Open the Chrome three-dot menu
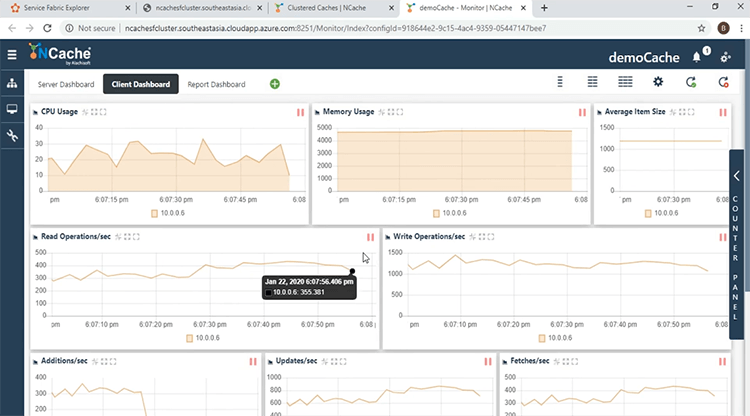The height and width of the screenshot is (416, 750). coord(741,28)
